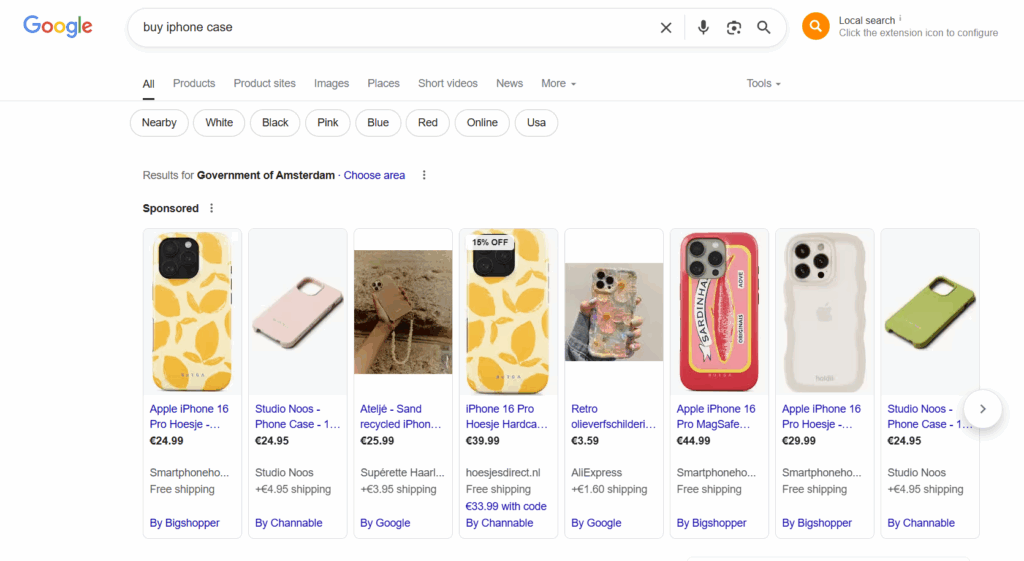The height and width of the screenshot is (561, 1024).
Task: Switch to the Places tab
Action: tap(383, 84)
